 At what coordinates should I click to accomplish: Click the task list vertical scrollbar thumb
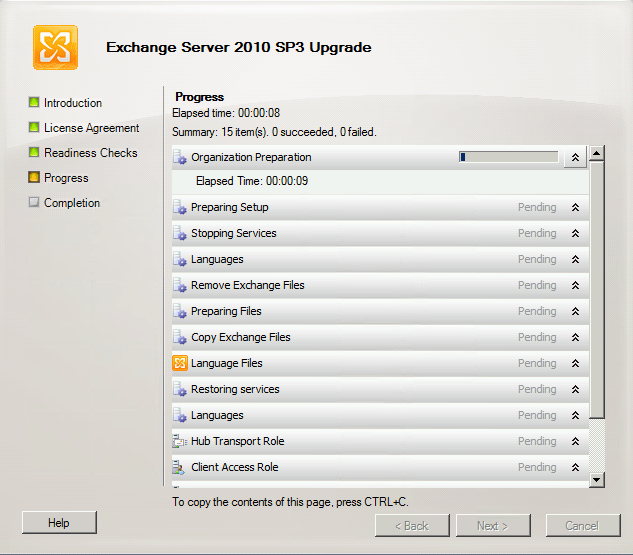click(597, 290)
